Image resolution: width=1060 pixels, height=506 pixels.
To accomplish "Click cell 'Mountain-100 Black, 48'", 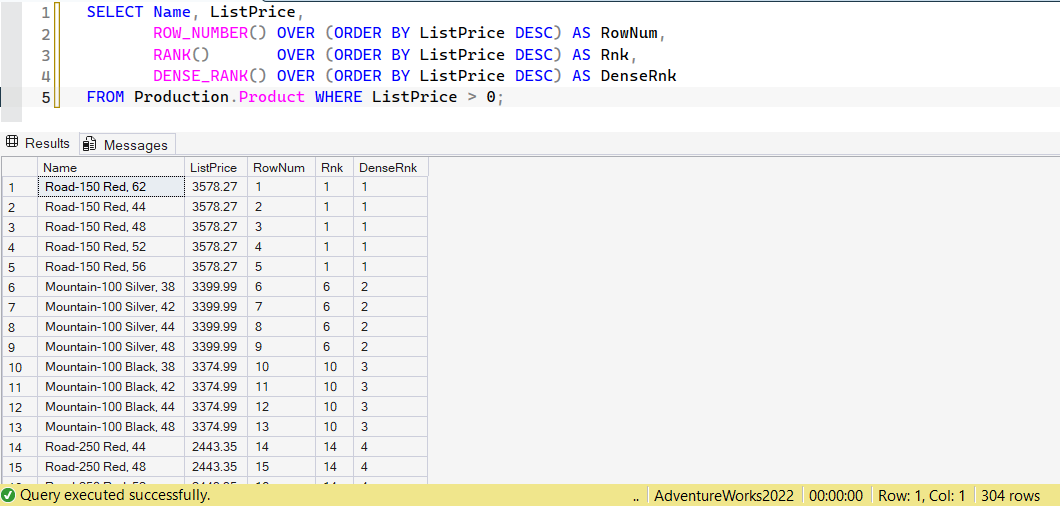I will 111,426.
